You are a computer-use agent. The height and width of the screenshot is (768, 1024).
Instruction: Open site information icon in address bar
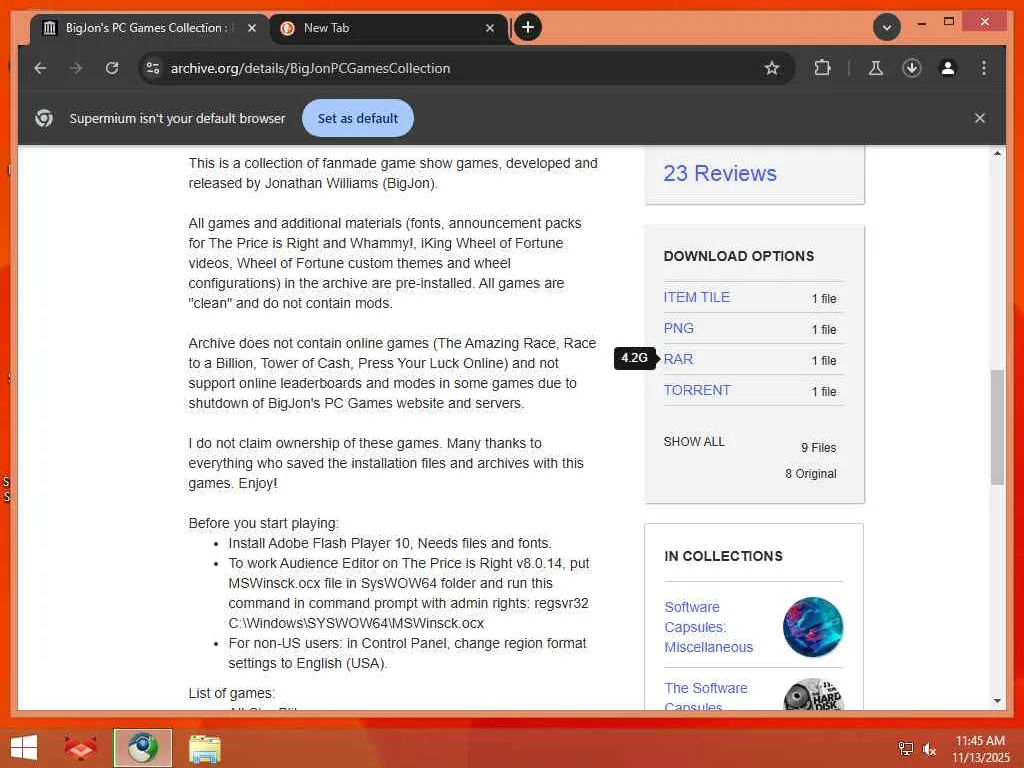pos(153,68)
